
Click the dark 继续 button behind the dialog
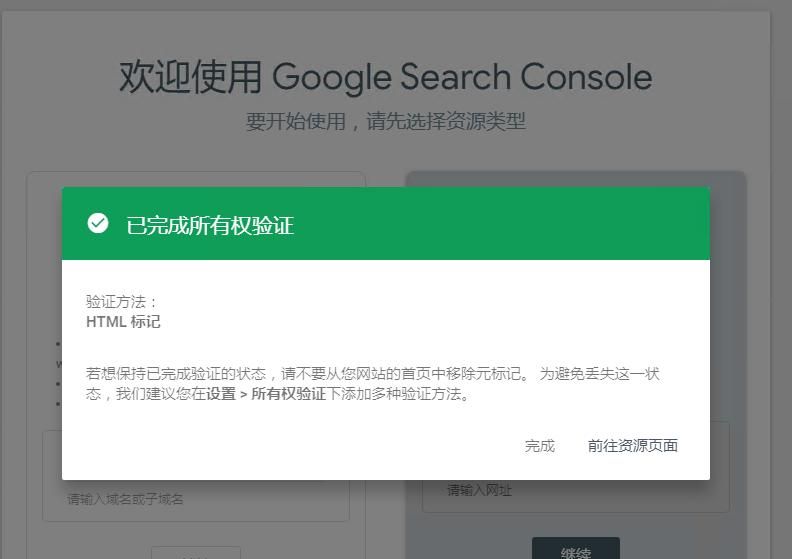576,549
